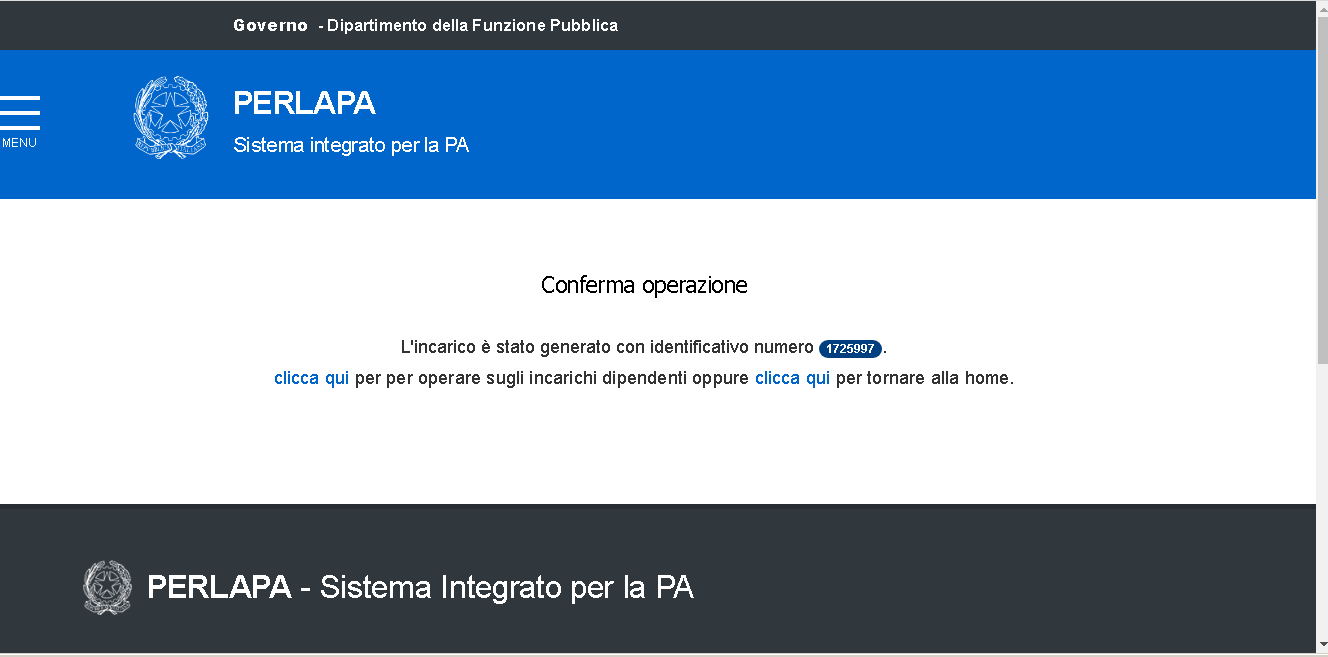
Task: Click the 'Sistema integrato per la PA' subtitle
Action: pos(351,145)
